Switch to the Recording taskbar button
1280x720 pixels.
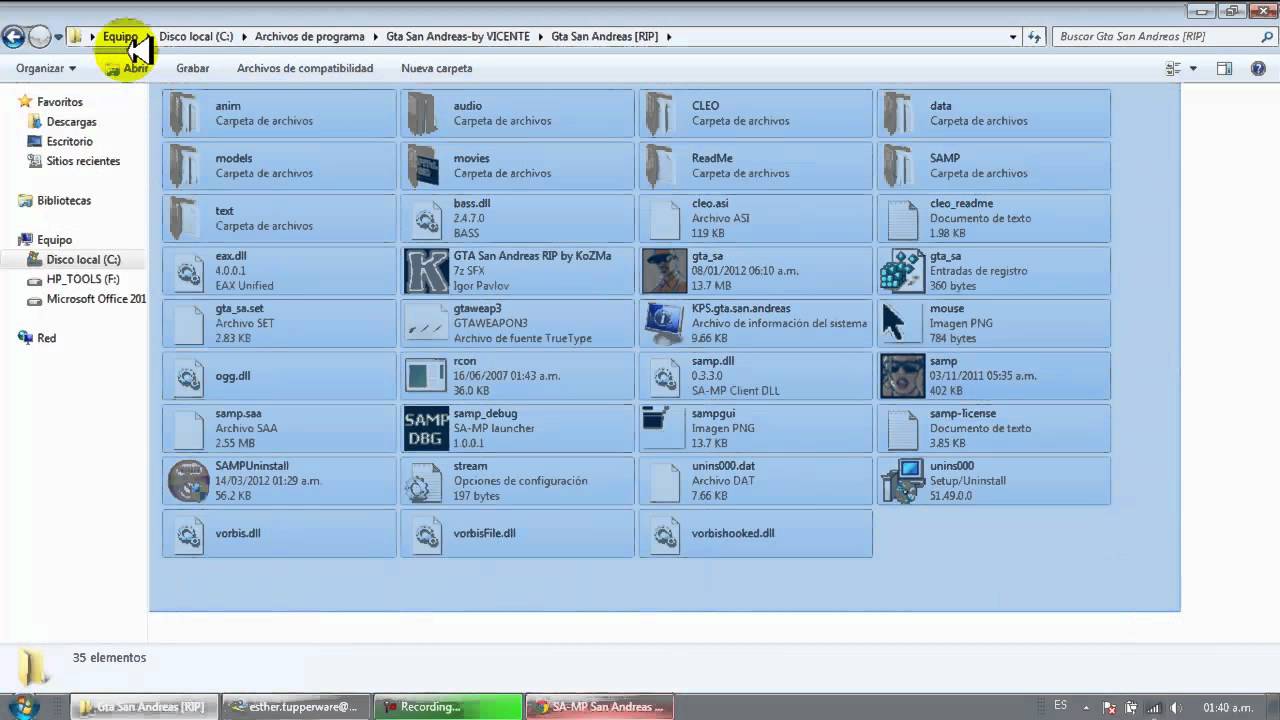[448, 707]
